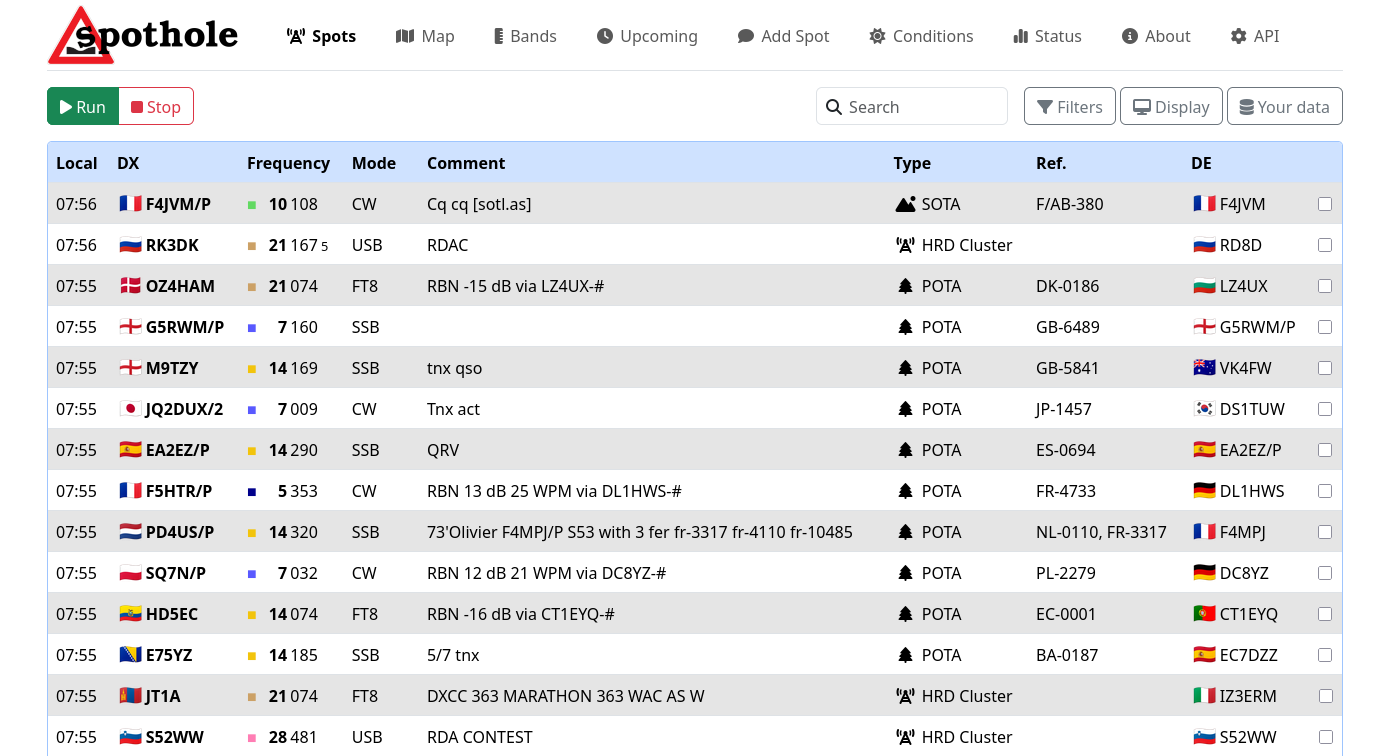
Task: Click the antenna icon in RK3DK row
Action: tap(905, 245)
